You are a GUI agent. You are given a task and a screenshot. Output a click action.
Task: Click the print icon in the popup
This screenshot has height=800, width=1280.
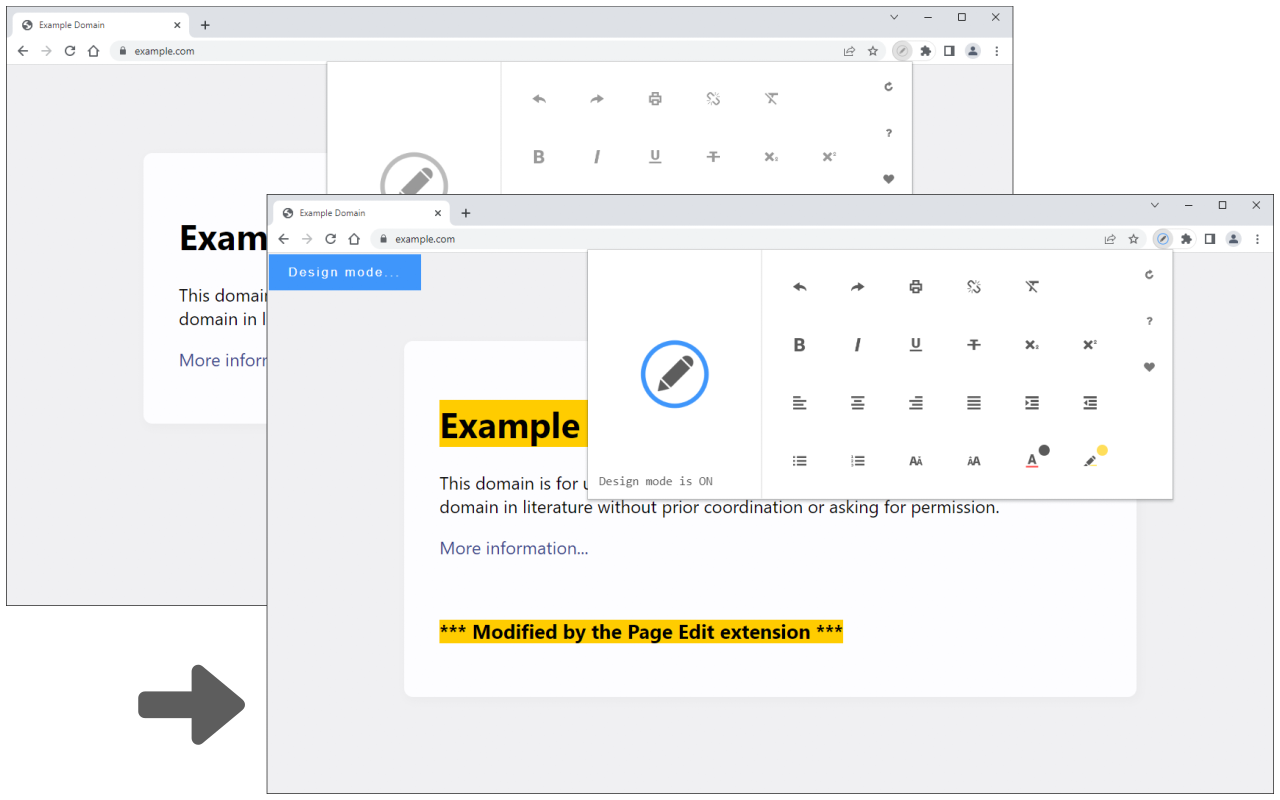coord(916,287)
